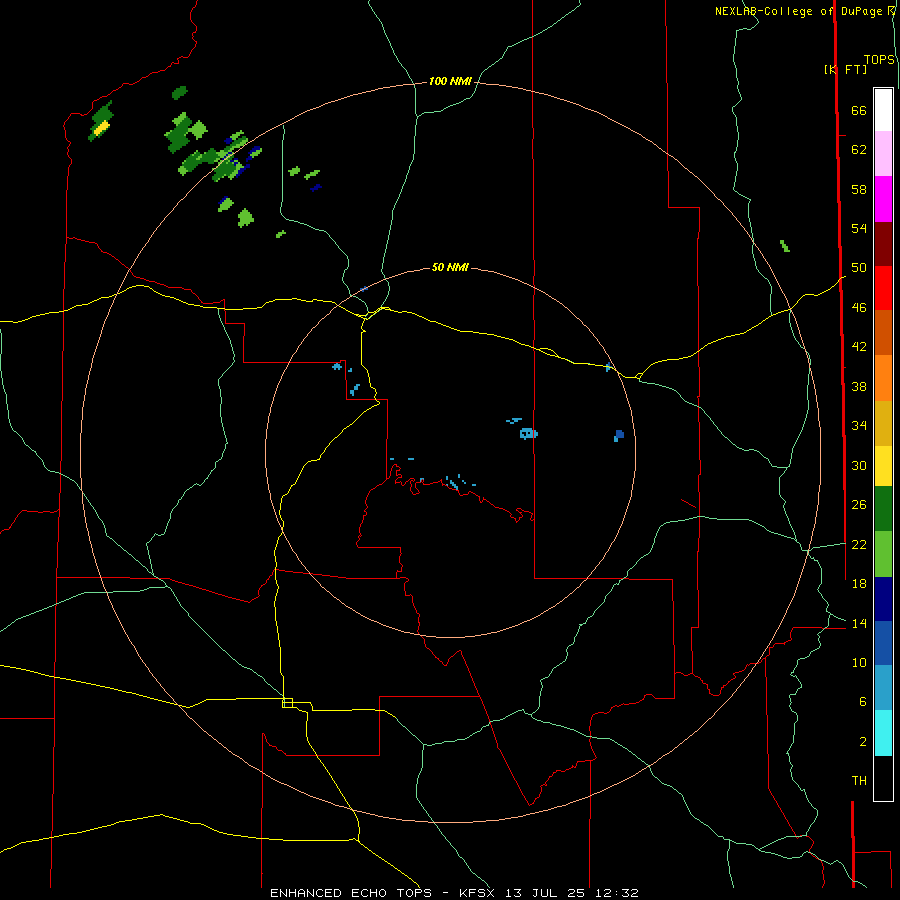900x900 pixels.
Task: Click the "46" legend label
Action: pos(859,308)
